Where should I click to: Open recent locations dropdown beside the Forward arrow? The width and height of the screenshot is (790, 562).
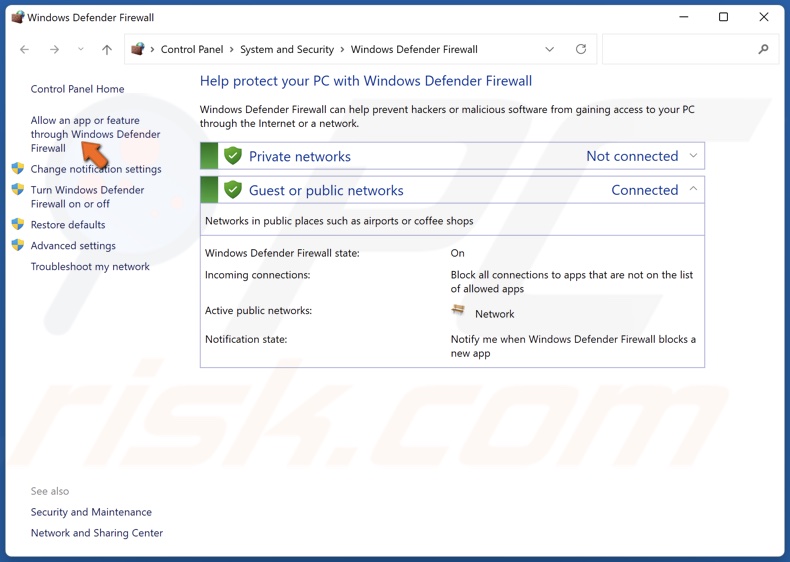pyautogui.click(x=81, y=49)
